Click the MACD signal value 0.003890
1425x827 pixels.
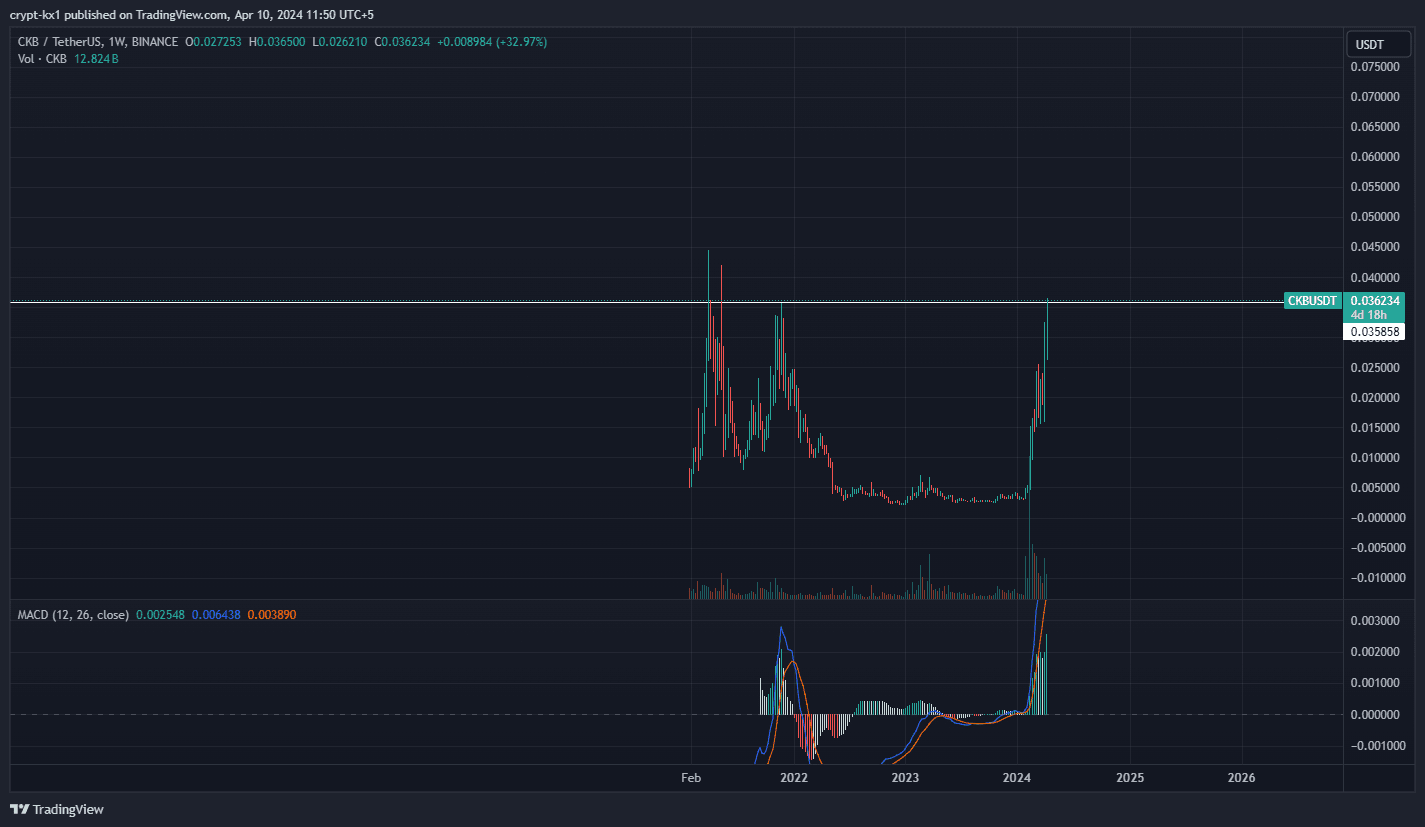271,615
